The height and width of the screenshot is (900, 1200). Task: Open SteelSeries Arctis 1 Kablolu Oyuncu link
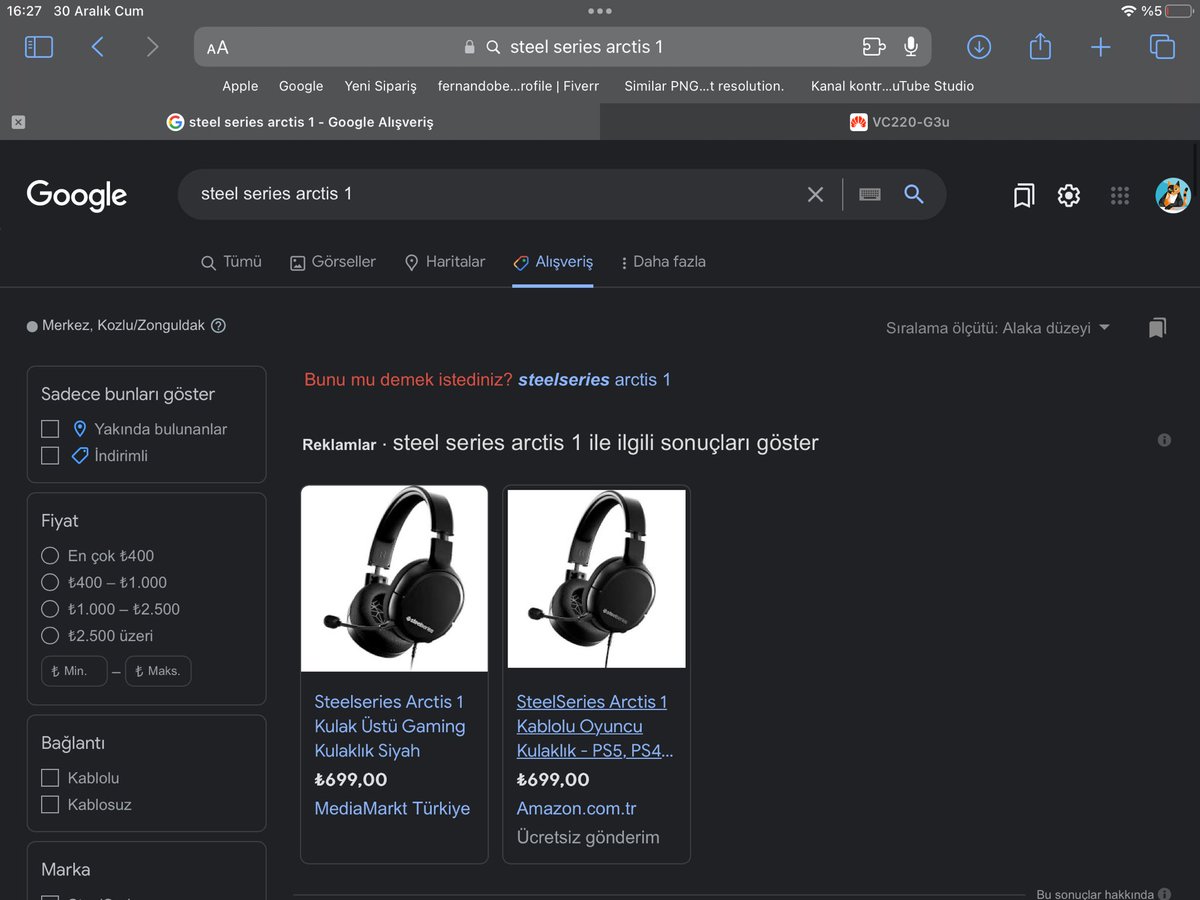pos(594,726)
